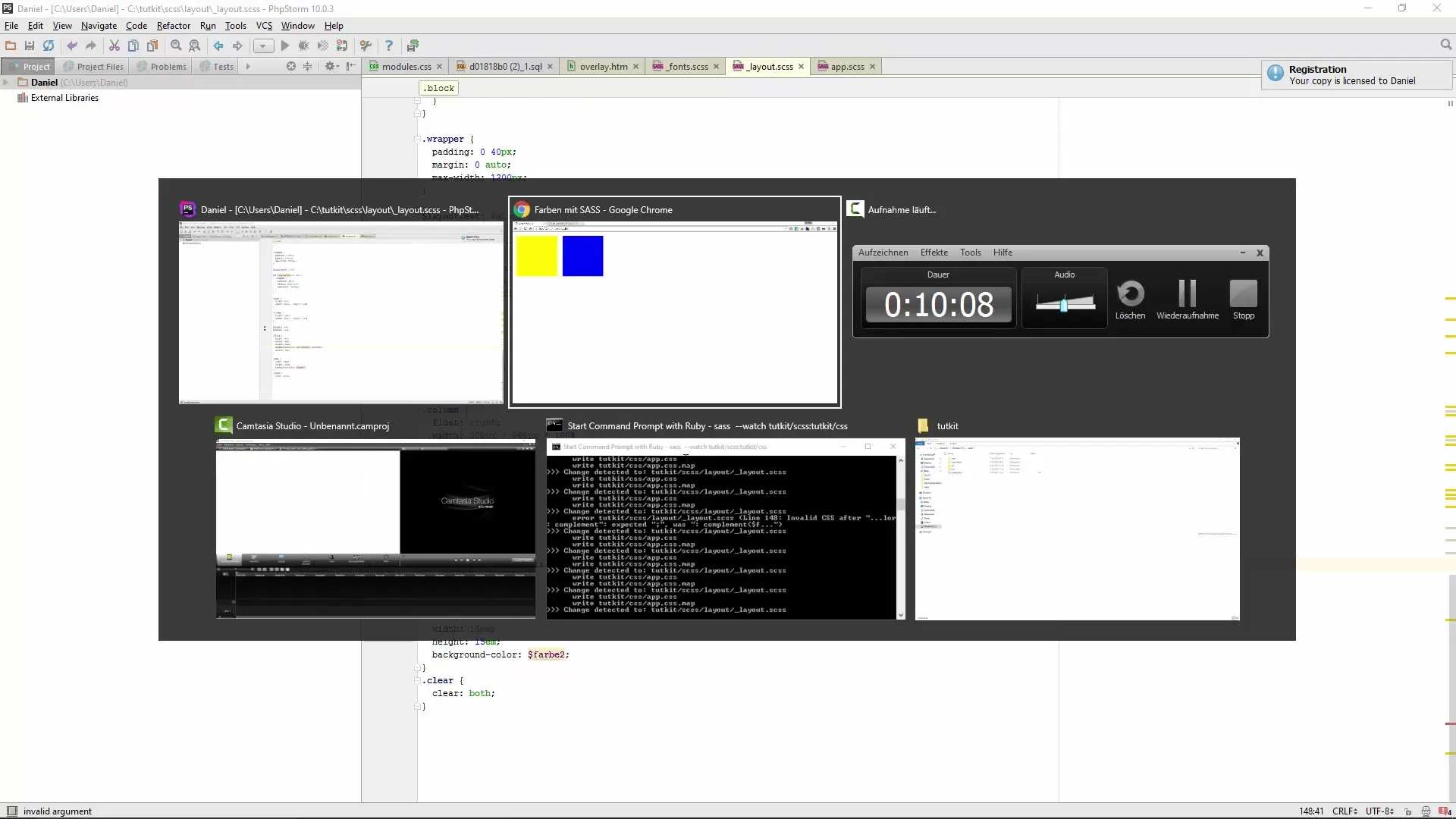Select PhpStorm window thumbnail in task switcher

tap(341, 312)
